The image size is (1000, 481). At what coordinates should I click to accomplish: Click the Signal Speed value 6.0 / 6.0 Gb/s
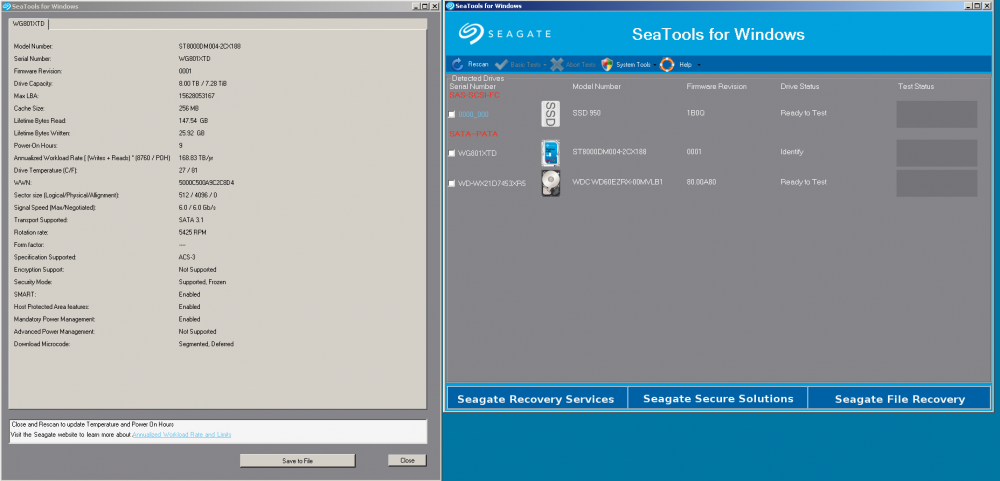pos(196,208)
